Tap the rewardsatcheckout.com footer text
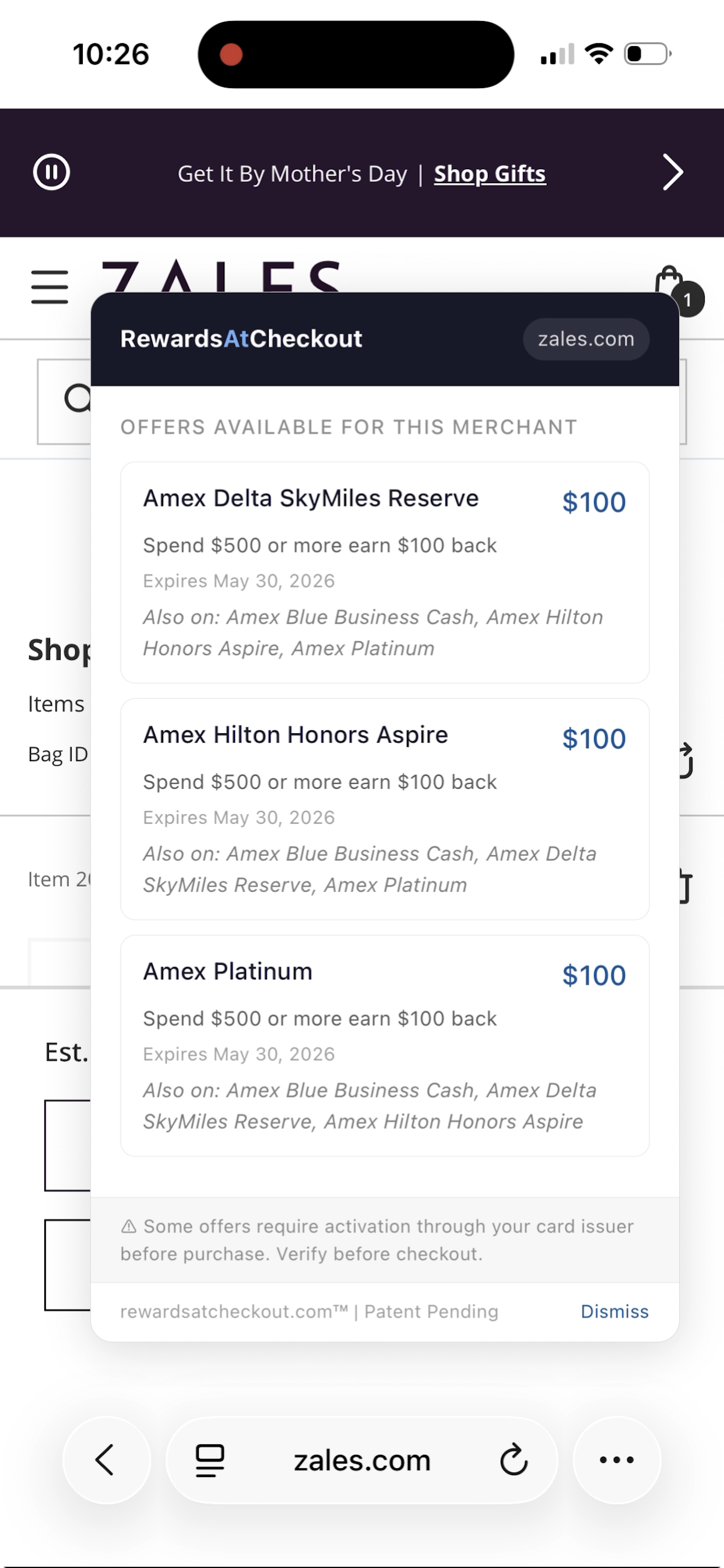Viewport: 724px width, 1568px height. point(308,1312)
